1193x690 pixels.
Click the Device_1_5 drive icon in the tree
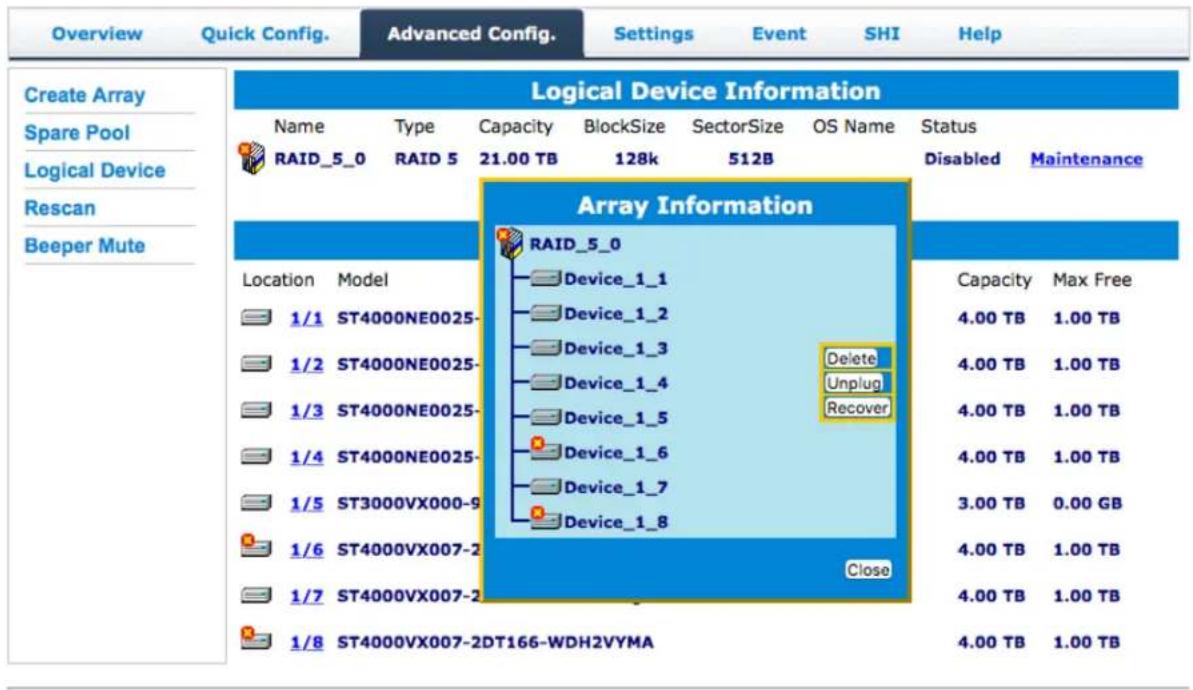(x=546, y=417)
